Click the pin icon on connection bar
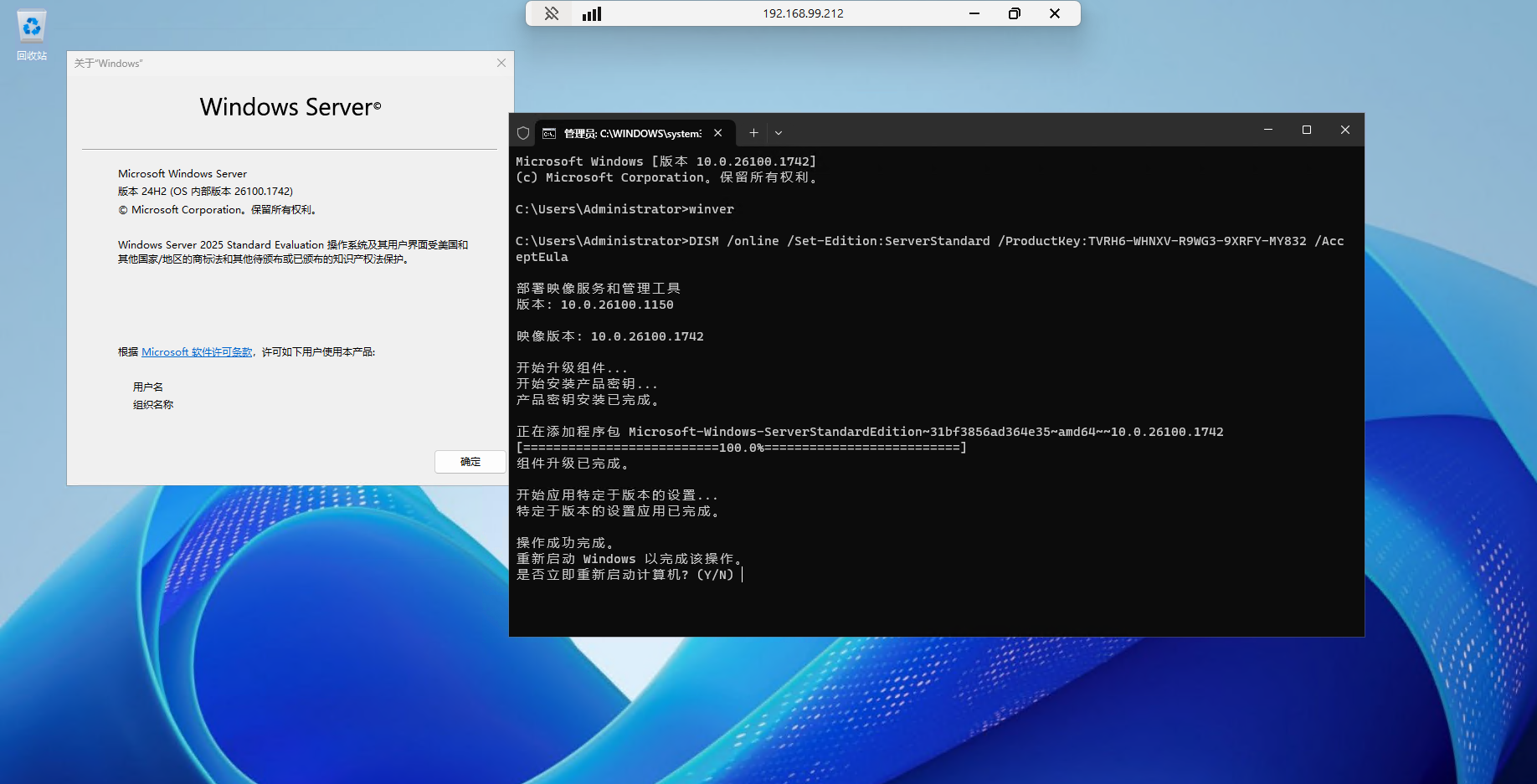1537x784 pixels. [551, 13]
